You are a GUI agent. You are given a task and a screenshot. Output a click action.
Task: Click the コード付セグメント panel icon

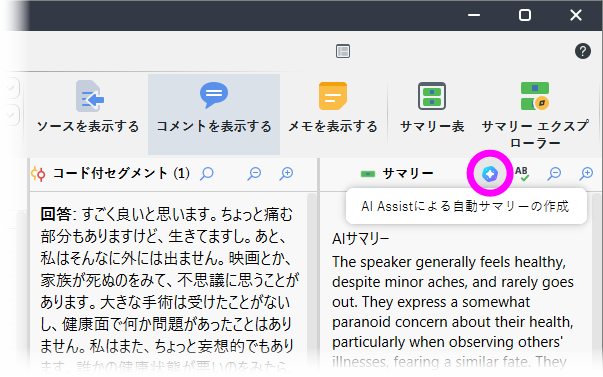(38, 174)
